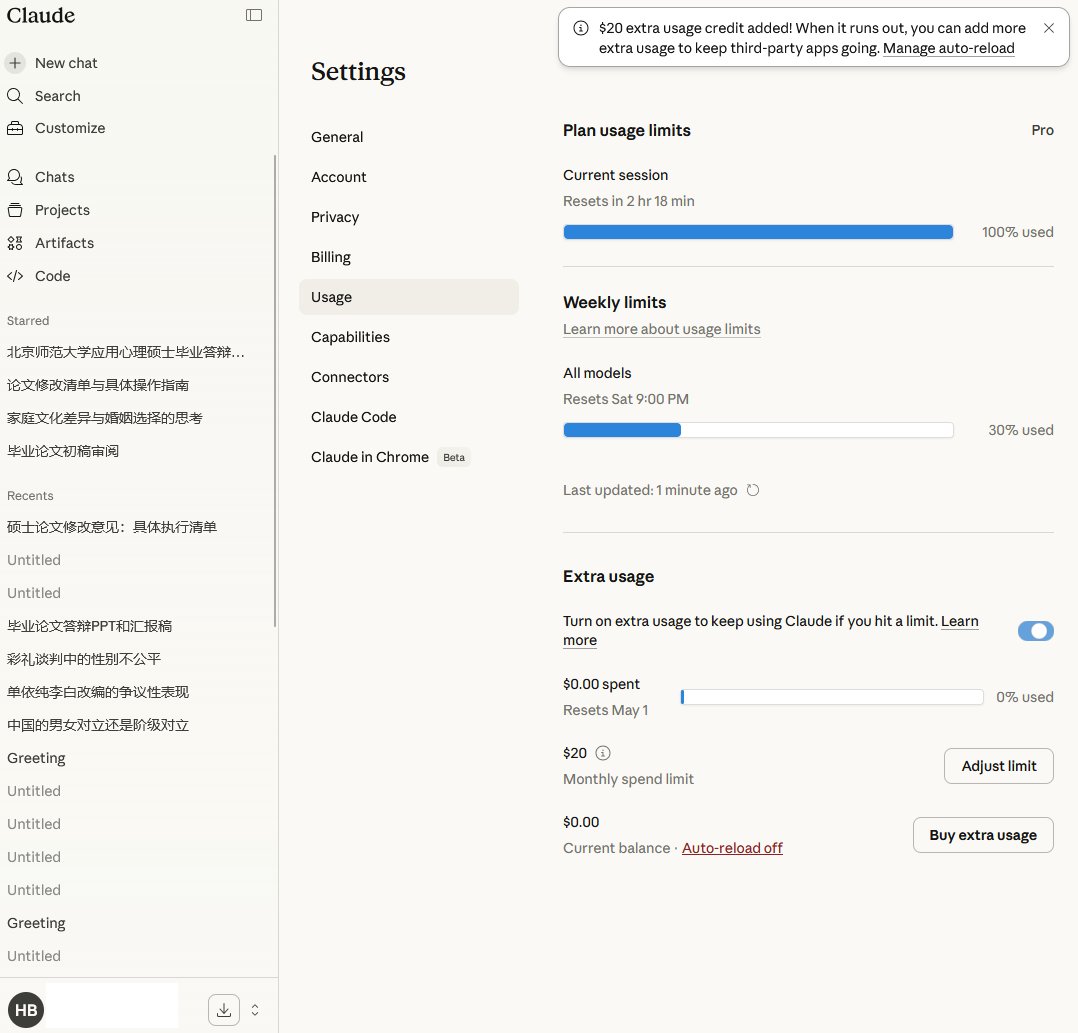Dismiss the extra usage credit notification

1048,28
